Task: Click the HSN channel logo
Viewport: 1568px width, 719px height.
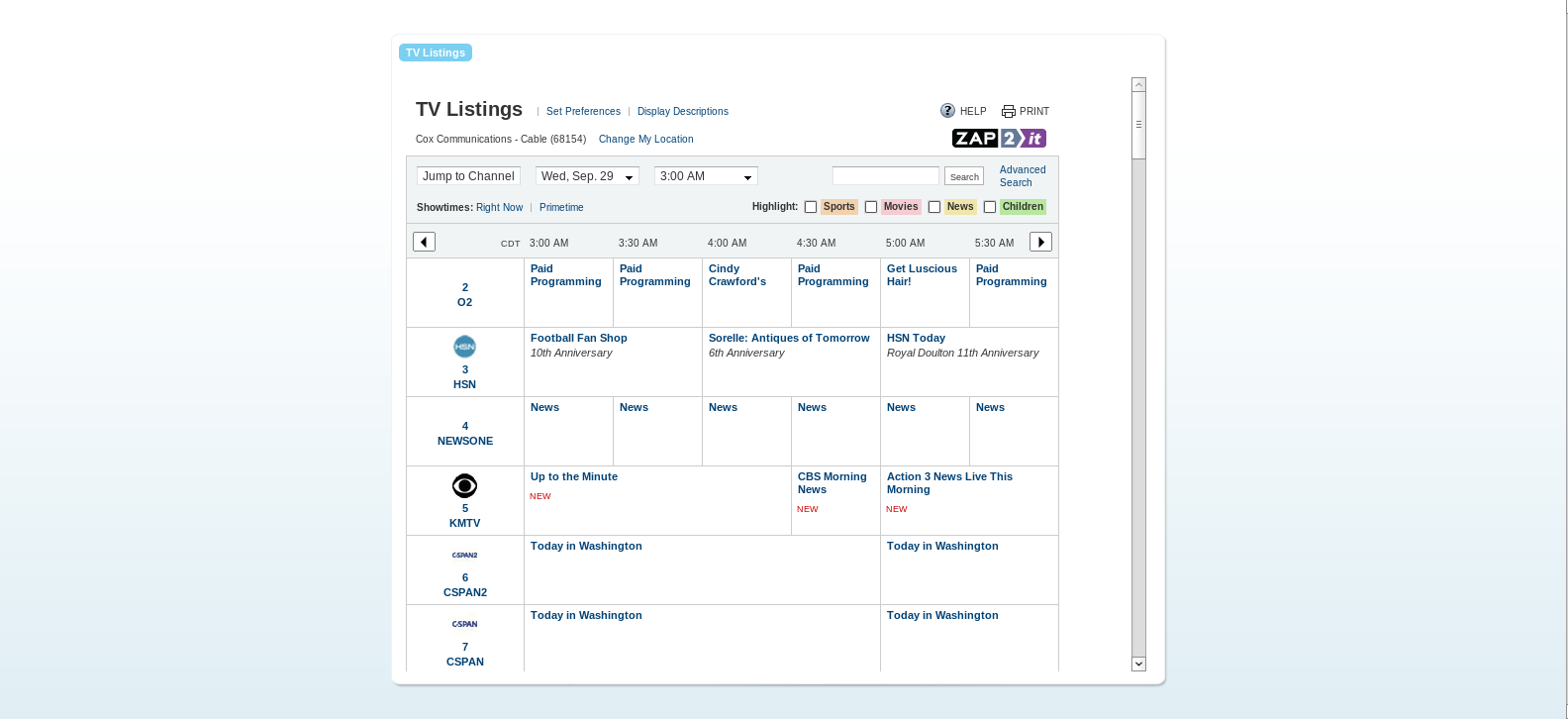Action: (465, 347)
